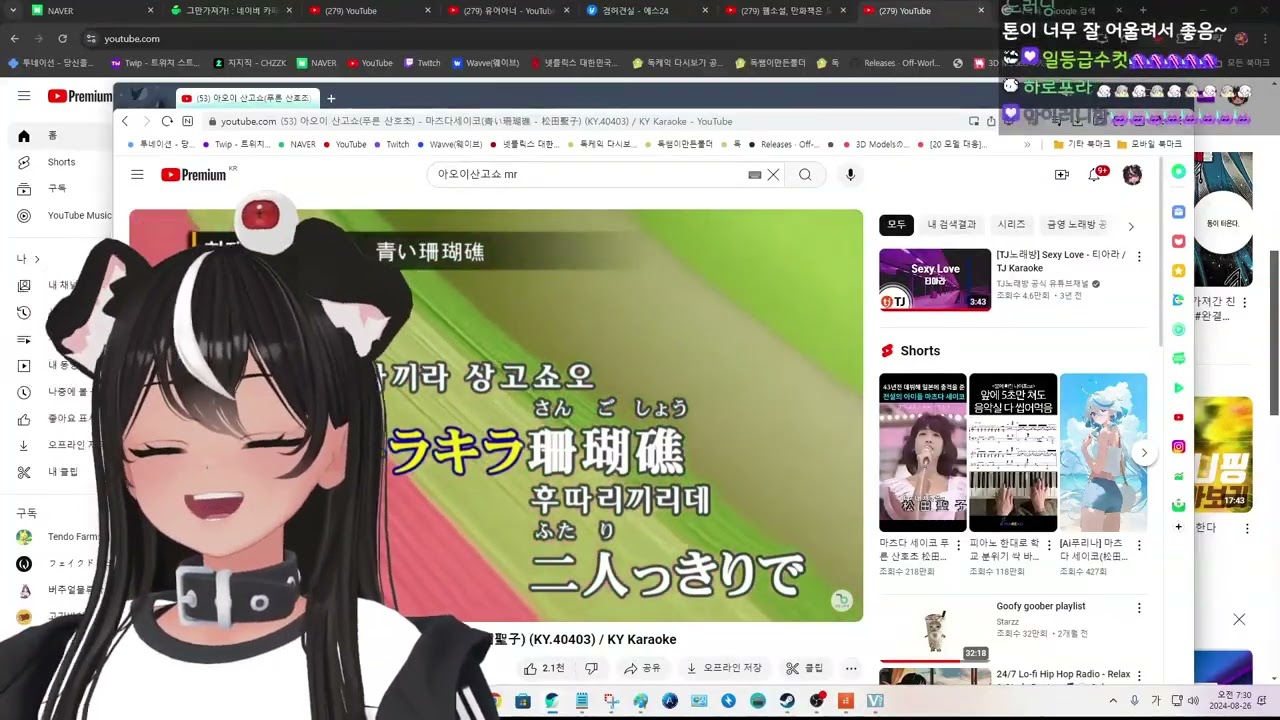Add a sidebar app with plus icon

click(x=1179, y=526)
